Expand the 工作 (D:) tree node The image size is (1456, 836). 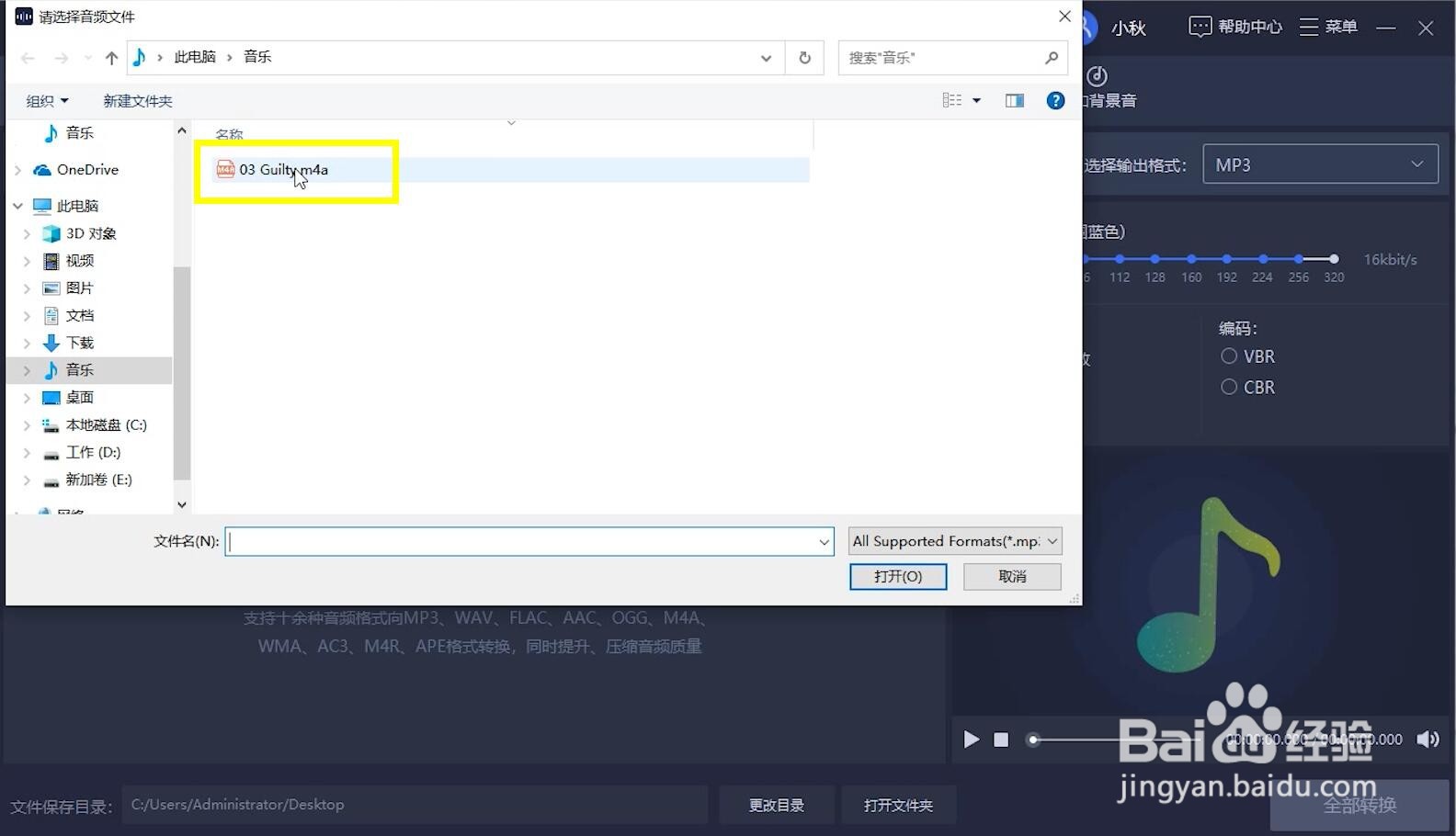[x=27, y=453]
